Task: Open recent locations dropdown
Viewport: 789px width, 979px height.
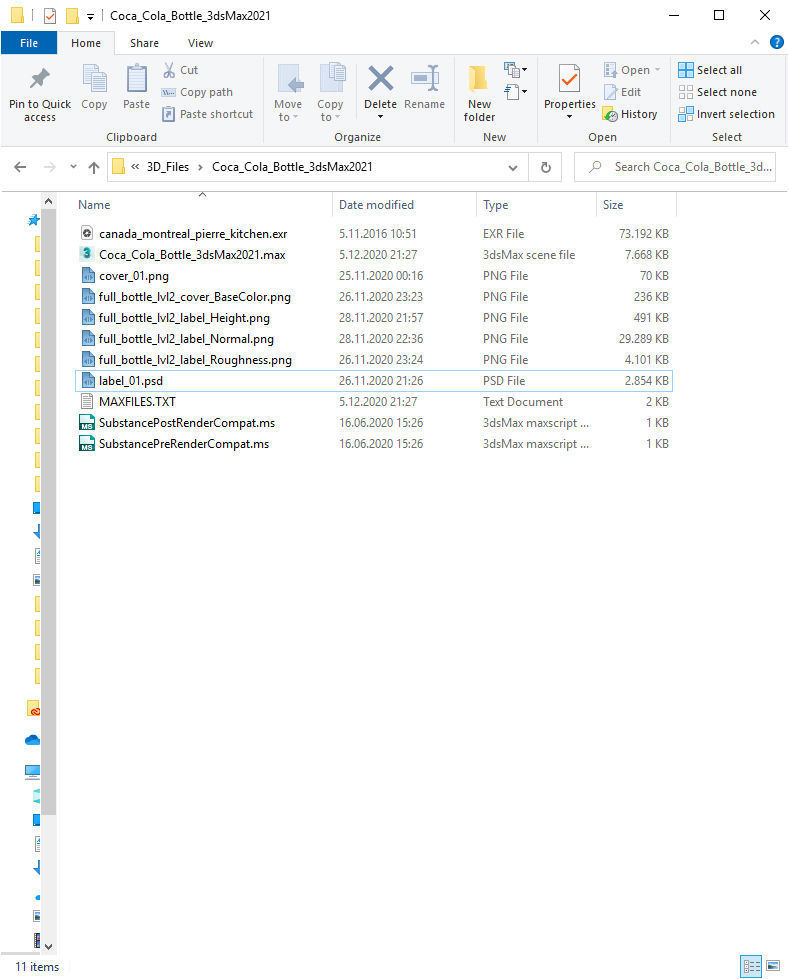Action: pos(73,167)
